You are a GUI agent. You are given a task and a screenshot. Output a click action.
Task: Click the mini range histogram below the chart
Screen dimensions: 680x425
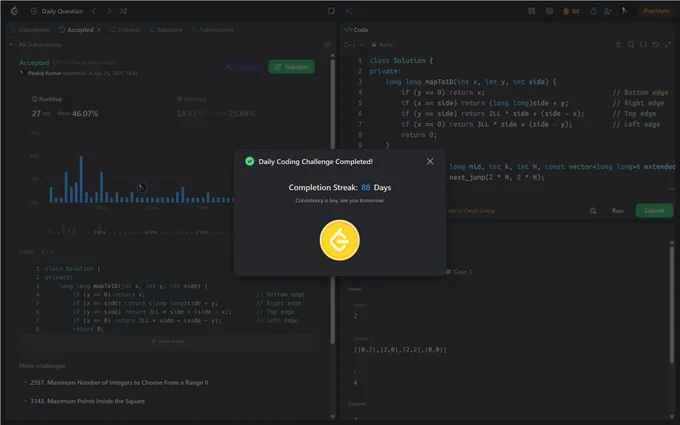coord(139,229)
